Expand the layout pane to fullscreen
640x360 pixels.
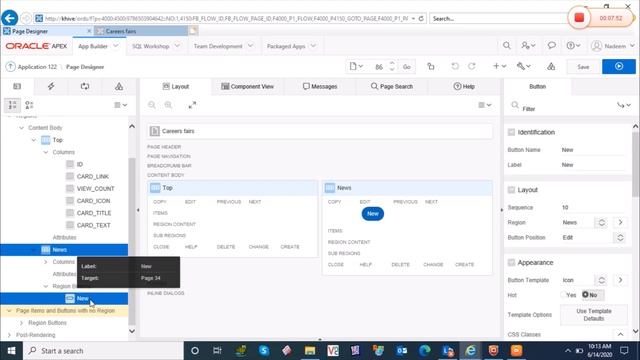click(x=192, y=105)
